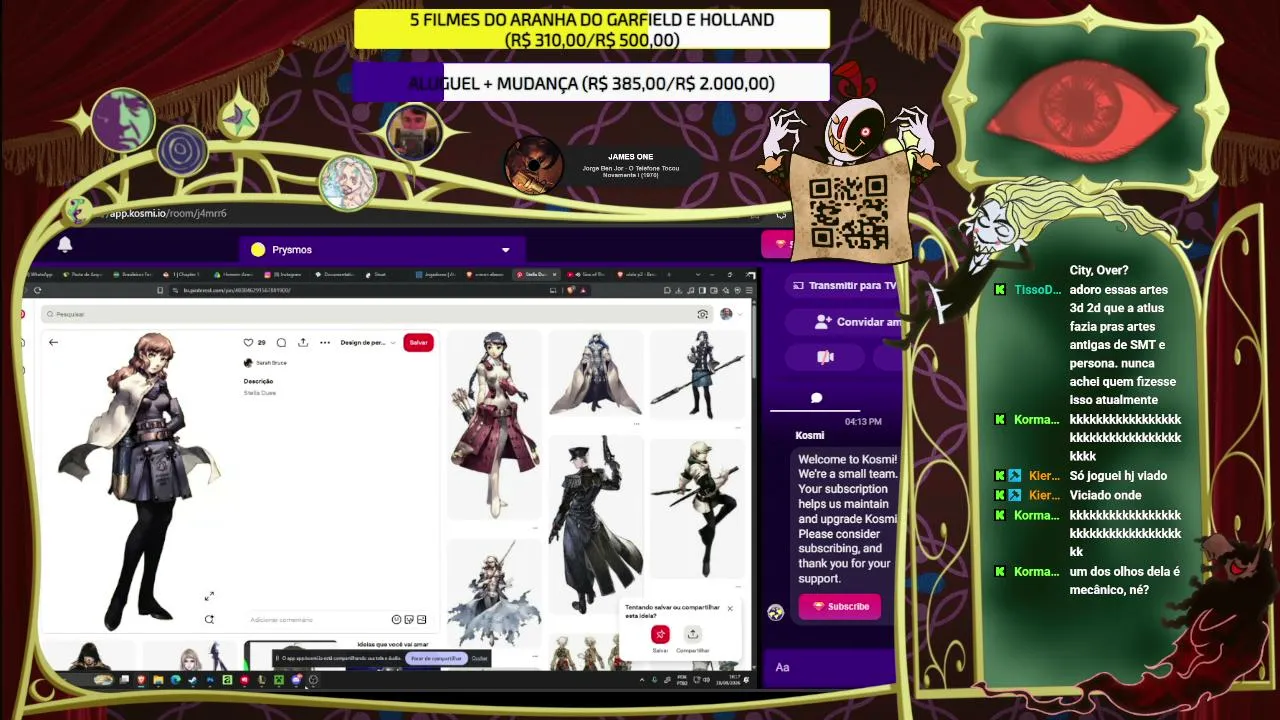Open the emoji picker in comment box

pos(397,620)
